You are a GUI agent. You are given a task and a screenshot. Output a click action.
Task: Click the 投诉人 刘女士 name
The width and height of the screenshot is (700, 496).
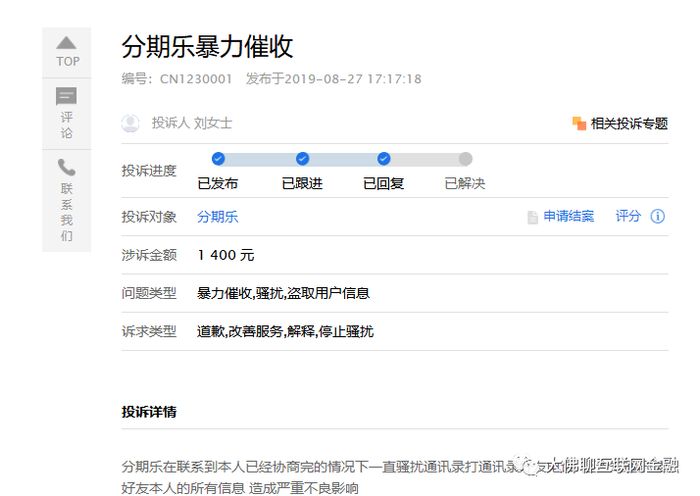click(x=192, y=123)
